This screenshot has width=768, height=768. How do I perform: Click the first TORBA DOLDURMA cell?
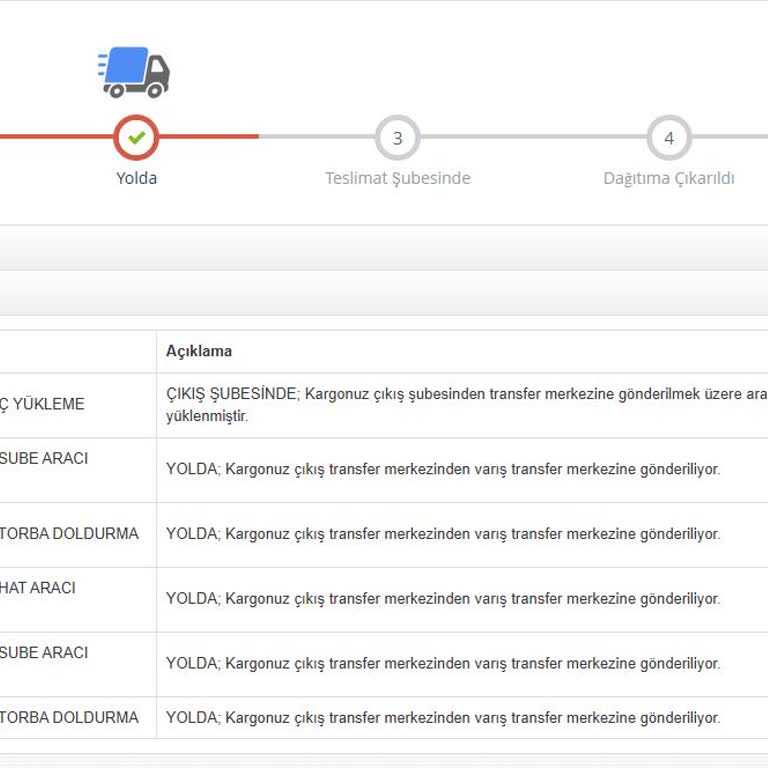[78, 535]
